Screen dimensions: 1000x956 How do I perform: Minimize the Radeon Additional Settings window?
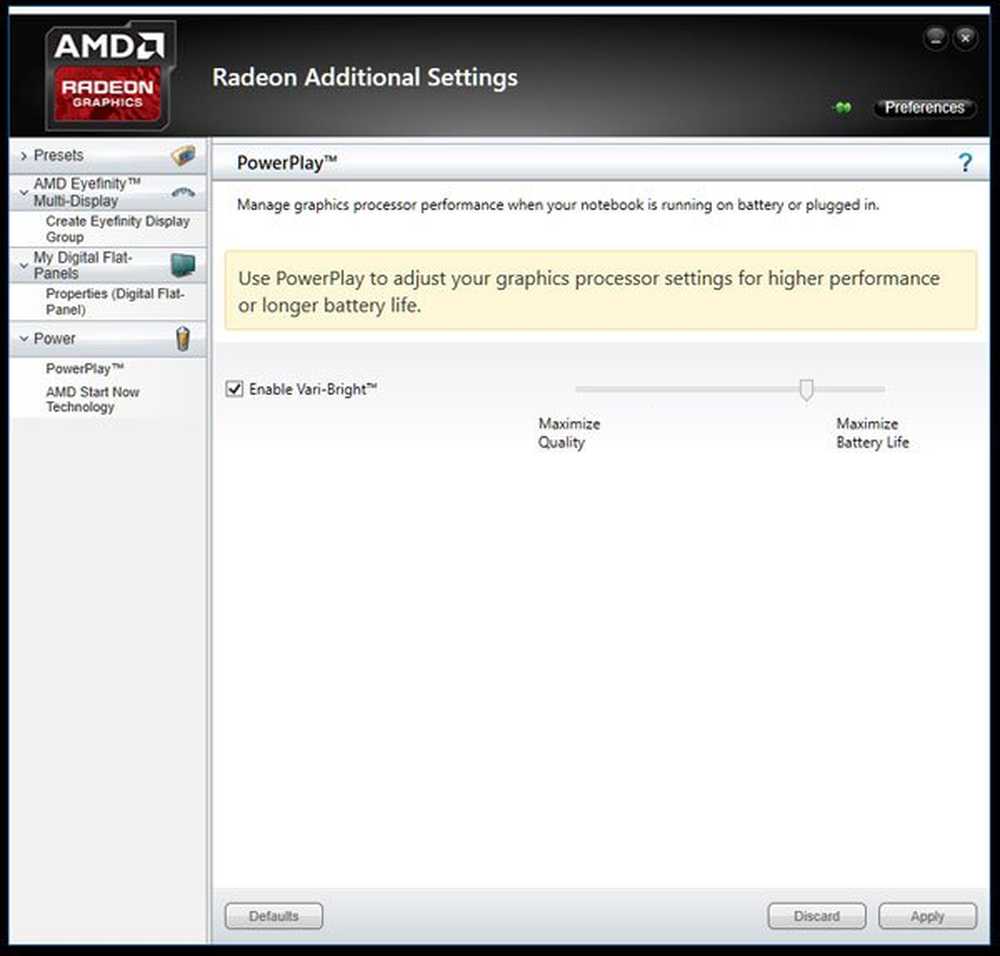point(936,38)
